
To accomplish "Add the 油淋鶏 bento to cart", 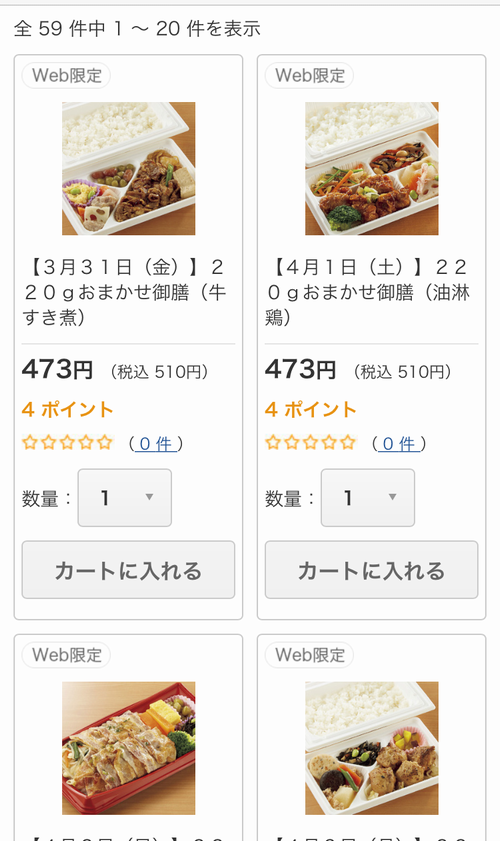I will [x=371, y=570].
